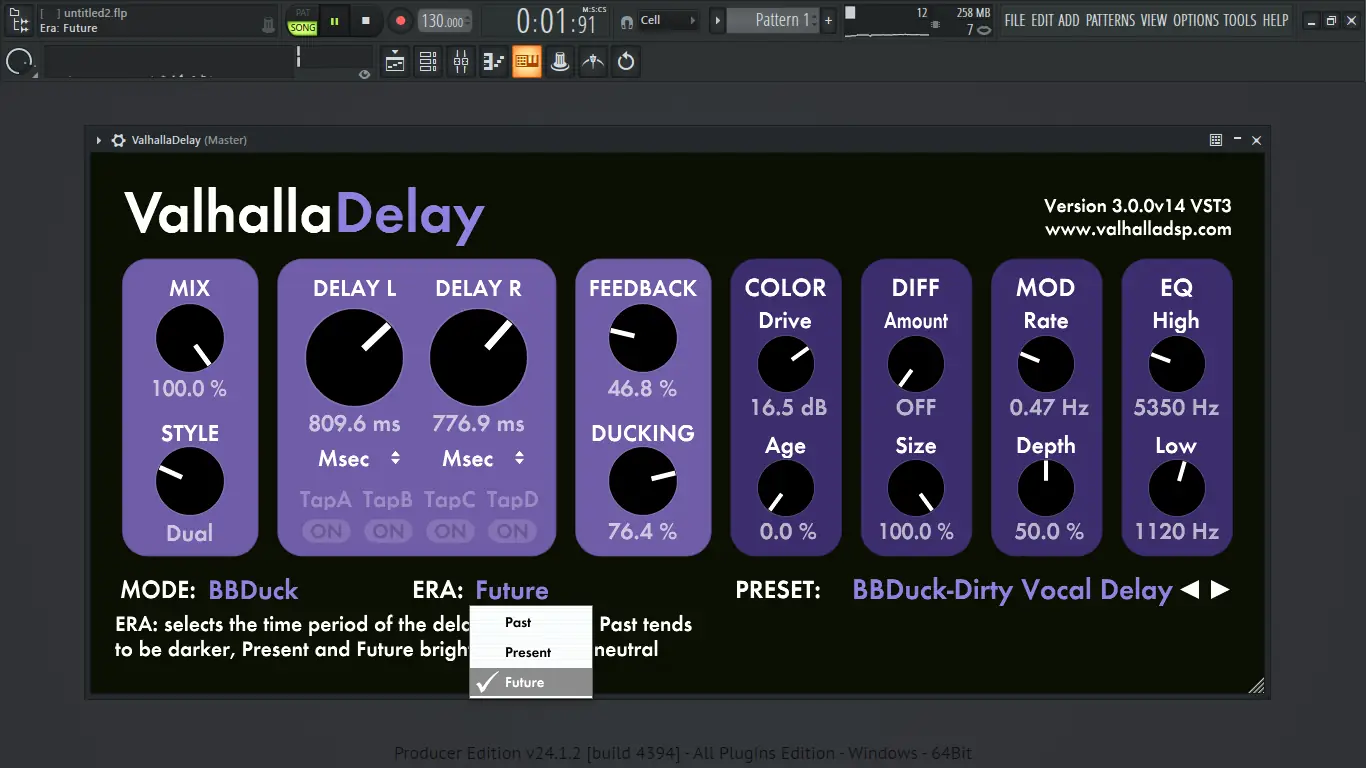Open the PATTERNS menu
The image size is (1366, 768).
point(1110,20)
